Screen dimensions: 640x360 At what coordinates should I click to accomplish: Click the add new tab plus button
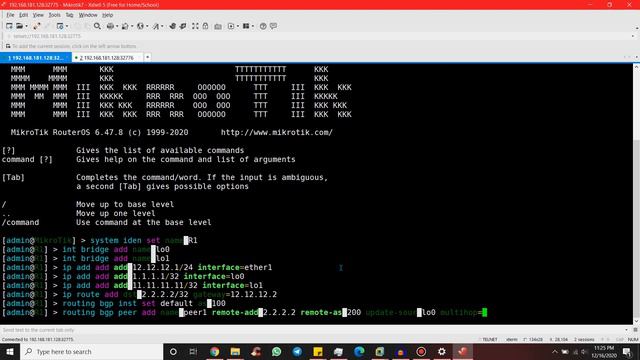[x=147, y=57]
